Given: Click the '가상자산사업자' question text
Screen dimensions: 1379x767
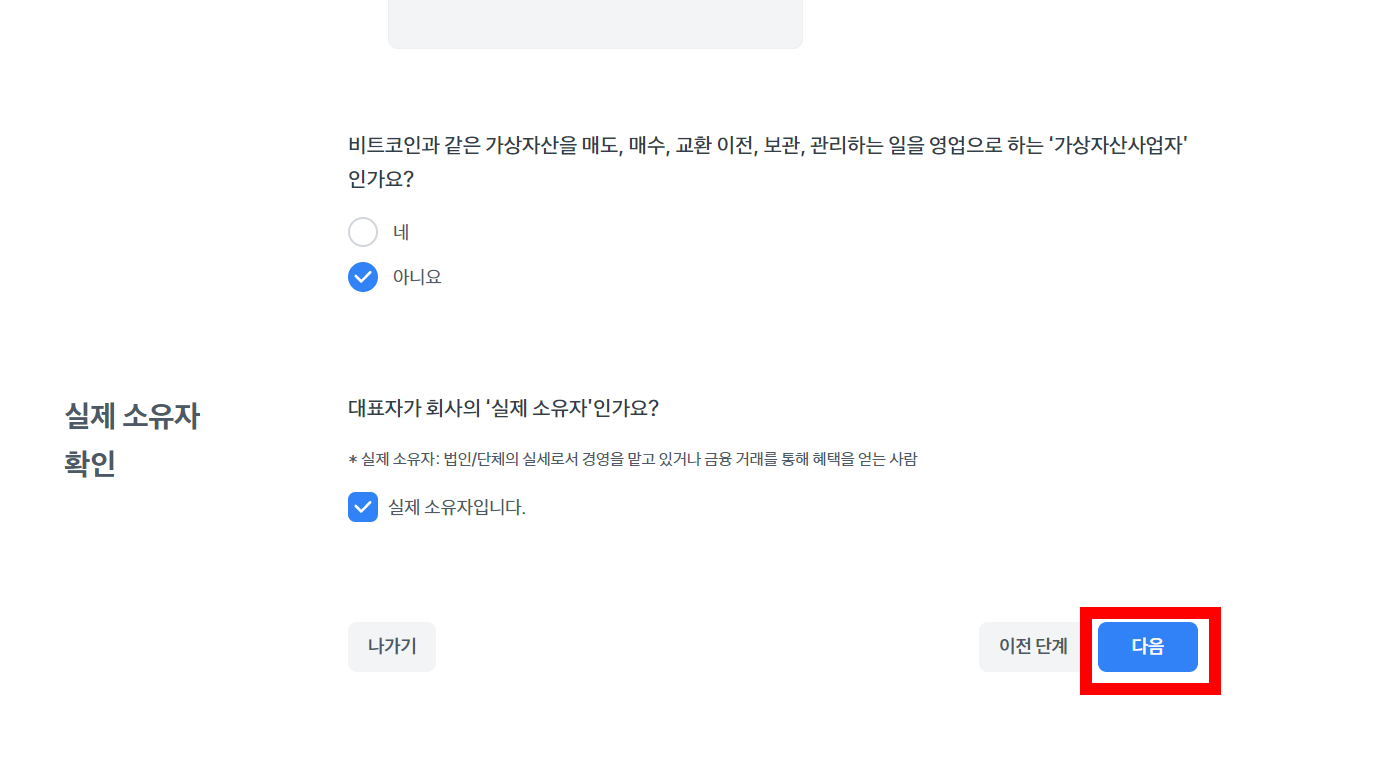Looking at the screenshot, I should coord(768,162).
